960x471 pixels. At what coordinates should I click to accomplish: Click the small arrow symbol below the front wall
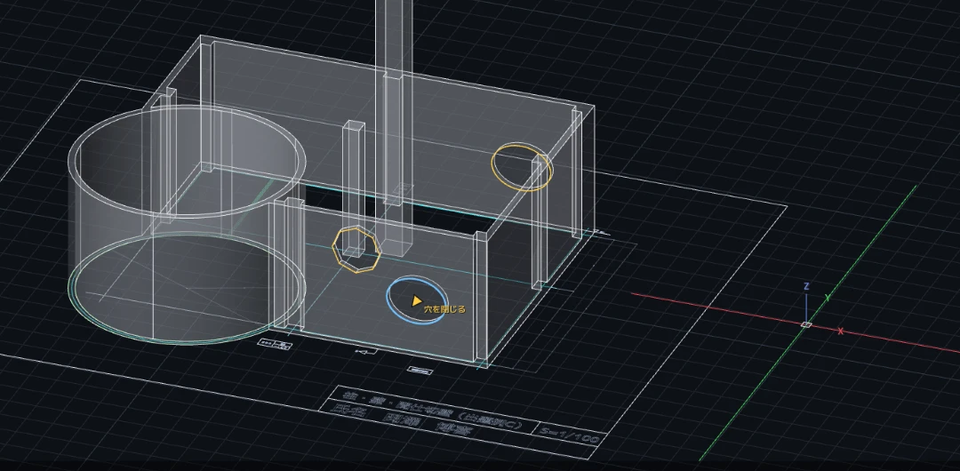tap(366, 352)
